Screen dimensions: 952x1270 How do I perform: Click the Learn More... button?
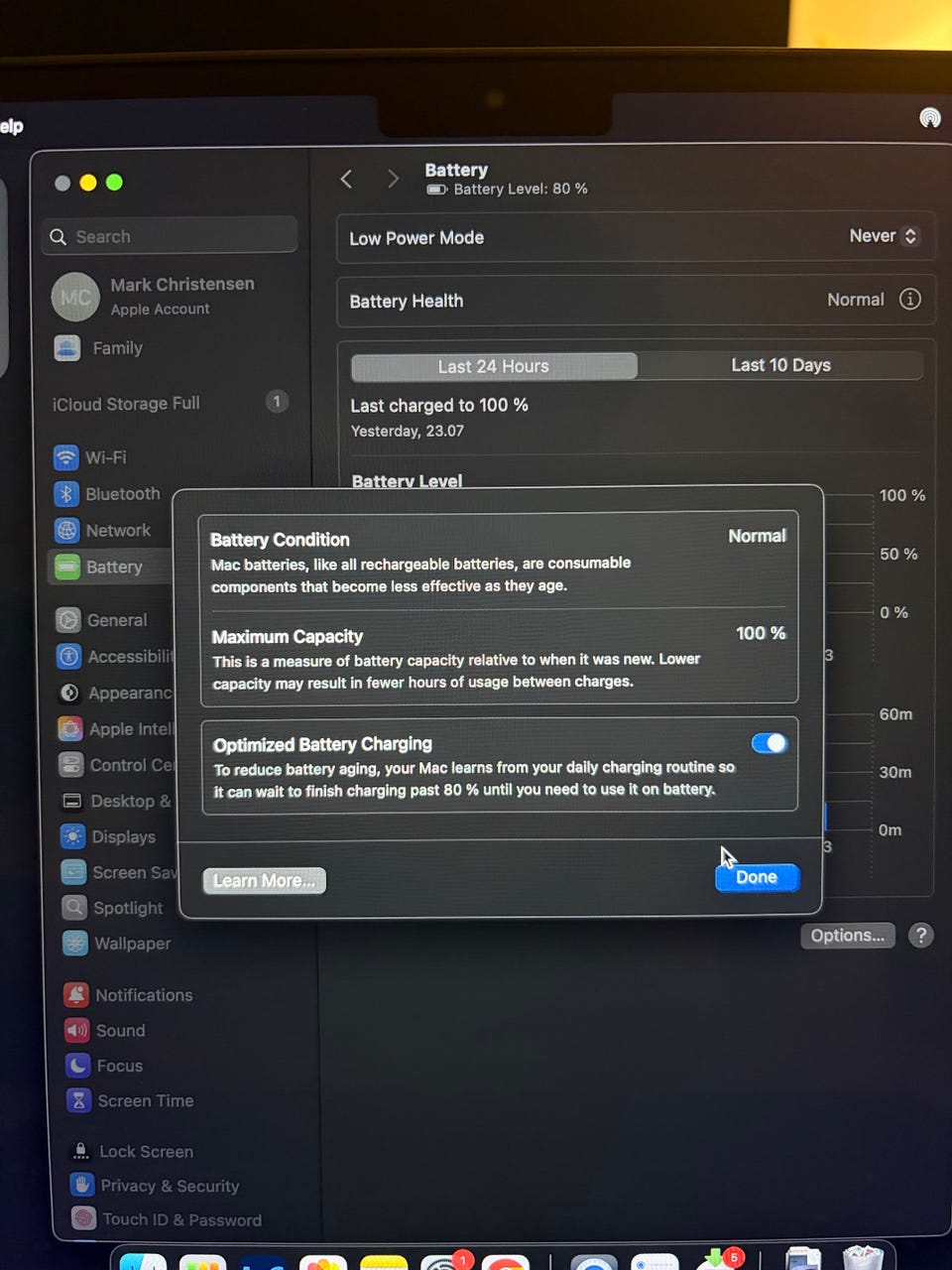pos(264,881)
